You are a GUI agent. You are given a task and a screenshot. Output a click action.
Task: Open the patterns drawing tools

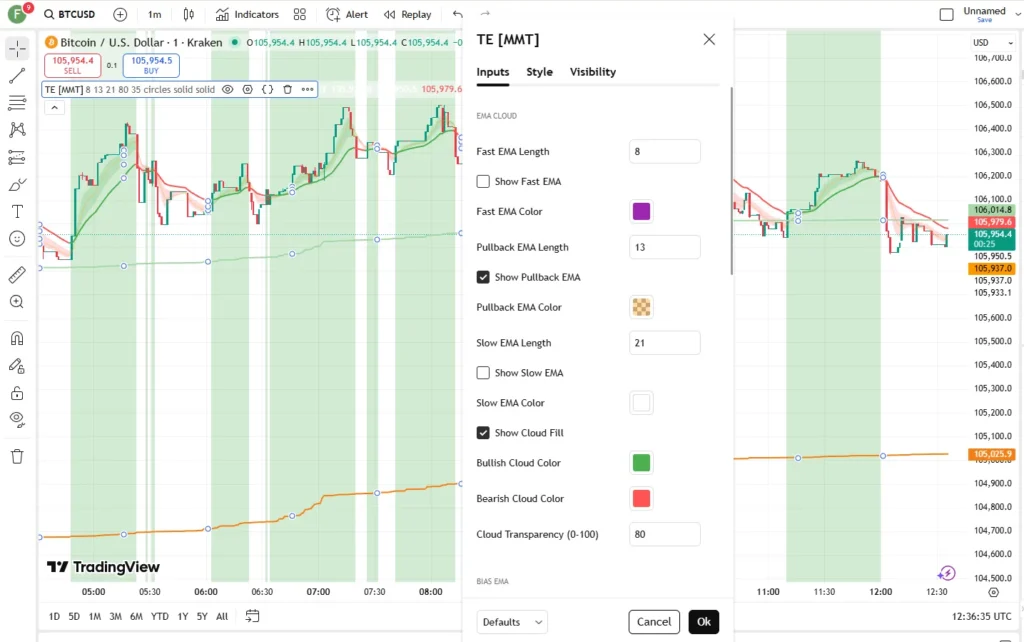point(18,129)
